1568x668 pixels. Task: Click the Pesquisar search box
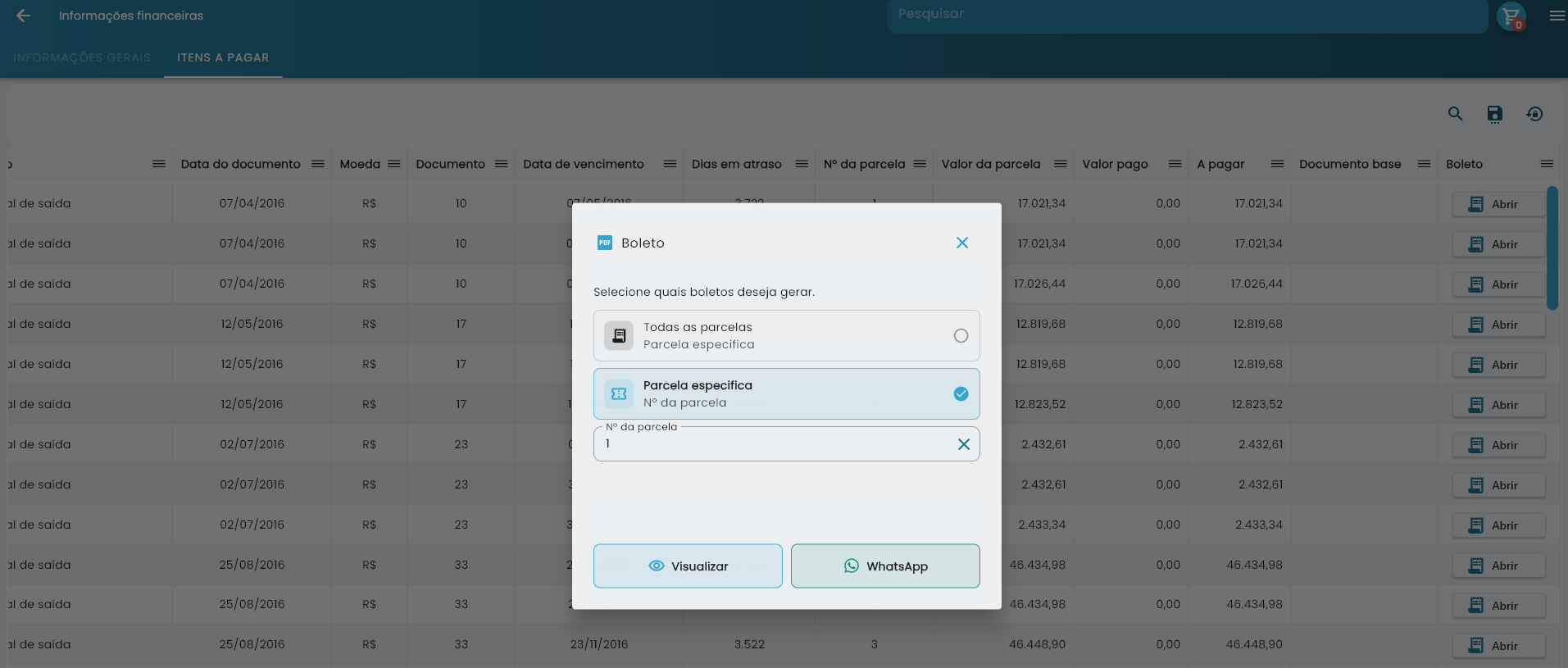click(x=1188, y=16)
